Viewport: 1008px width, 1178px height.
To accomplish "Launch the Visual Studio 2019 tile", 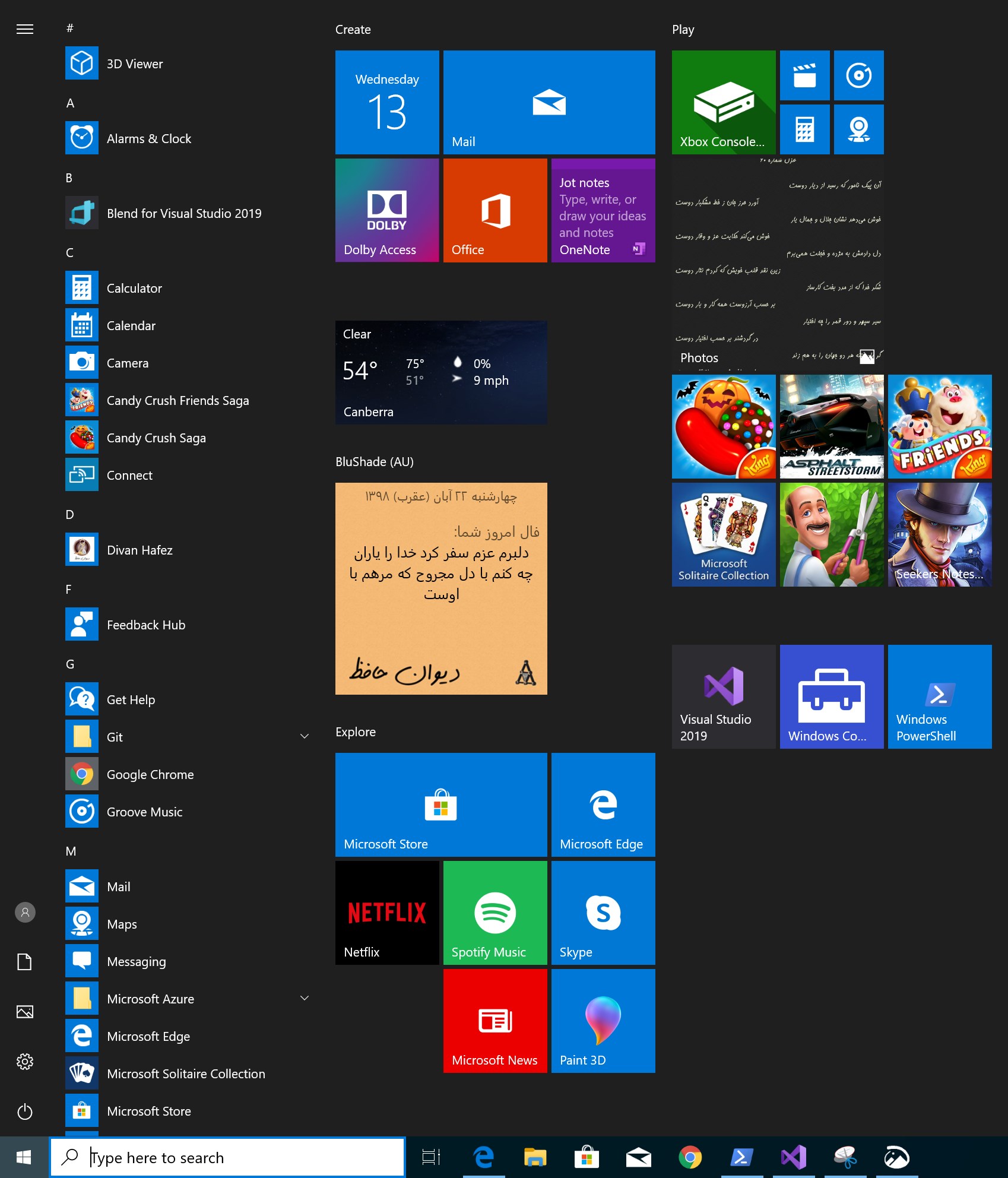I will point(724,696).
